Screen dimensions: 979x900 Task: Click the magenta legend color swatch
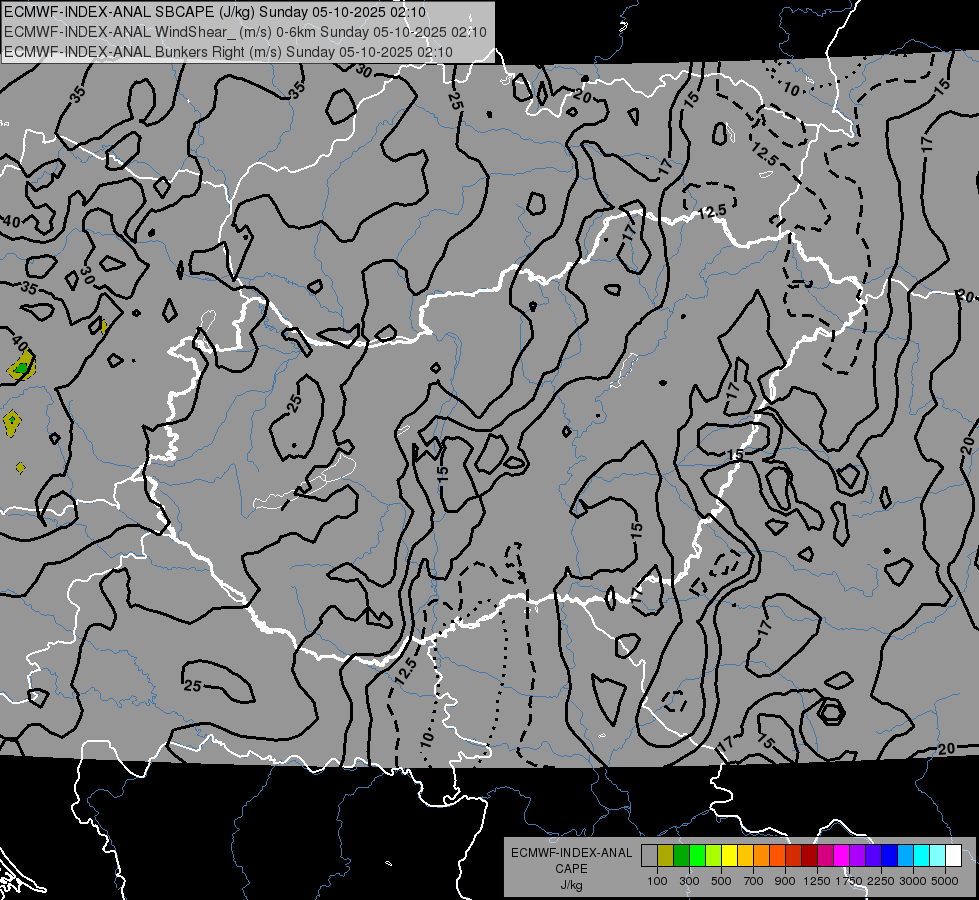[842, 855]
